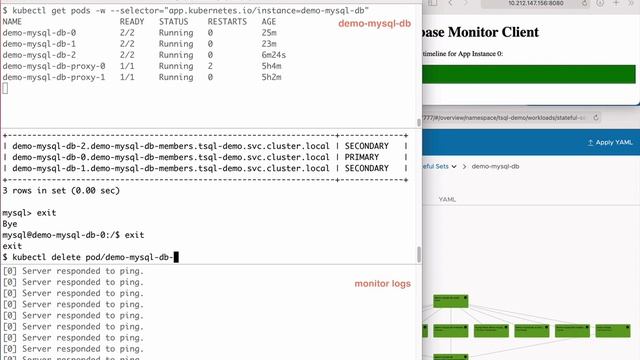Screen dimensions: 640x360
Task: Expand Stateful Sets breadcrumb dropdown
Action: tap(453, 167)
